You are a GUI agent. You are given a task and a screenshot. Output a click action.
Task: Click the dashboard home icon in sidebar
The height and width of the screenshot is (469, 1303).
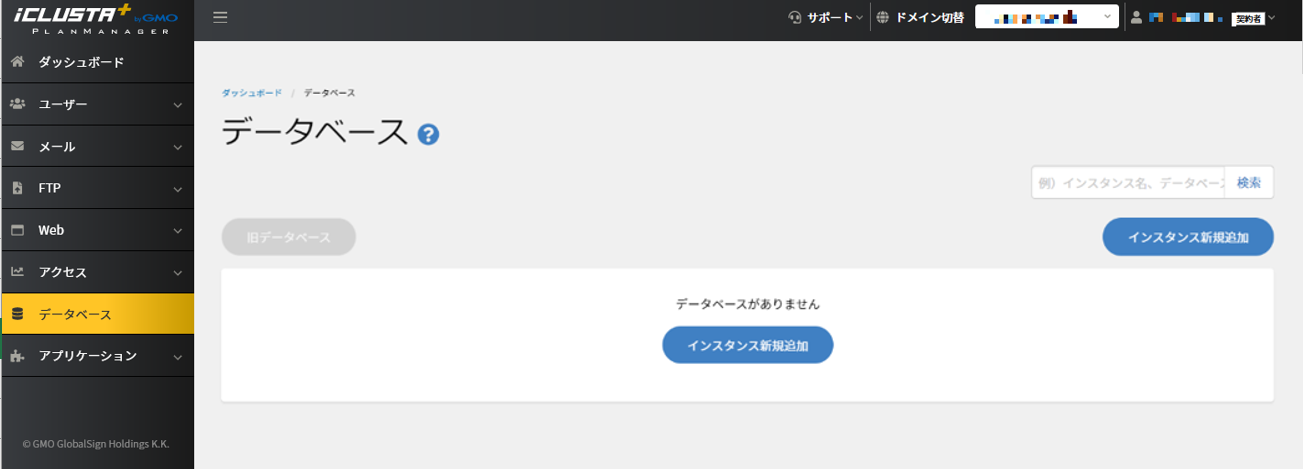coord(17,62)
